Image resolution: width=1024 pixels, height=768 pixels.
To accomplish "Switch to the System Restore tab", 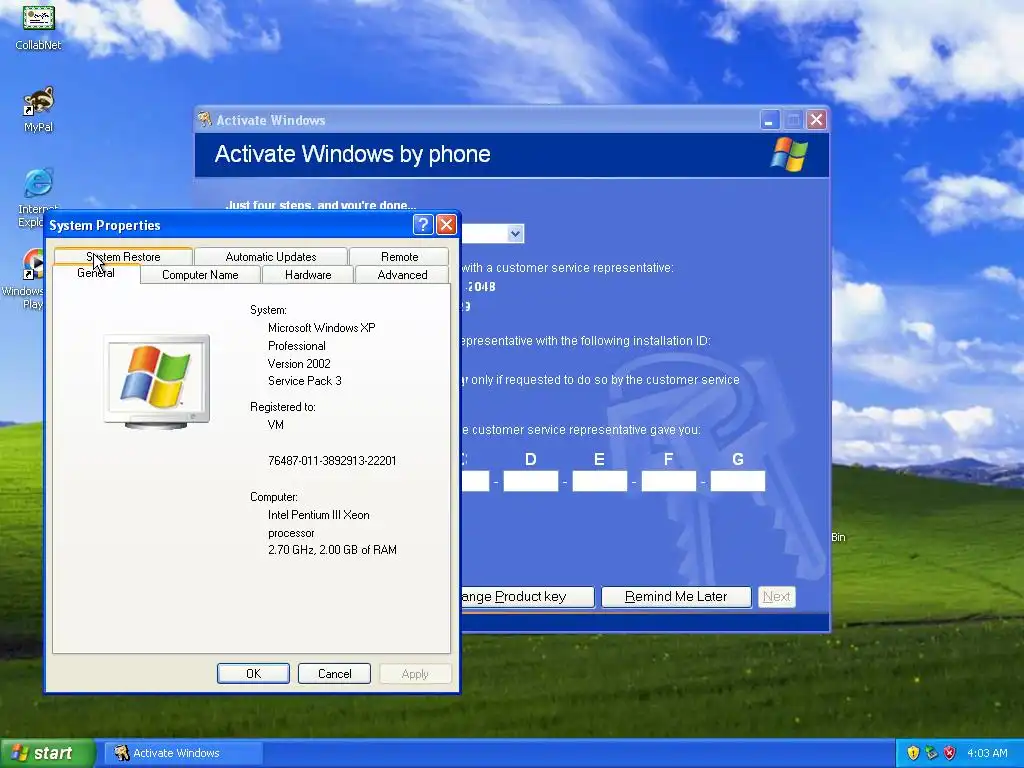I will 123,256.
